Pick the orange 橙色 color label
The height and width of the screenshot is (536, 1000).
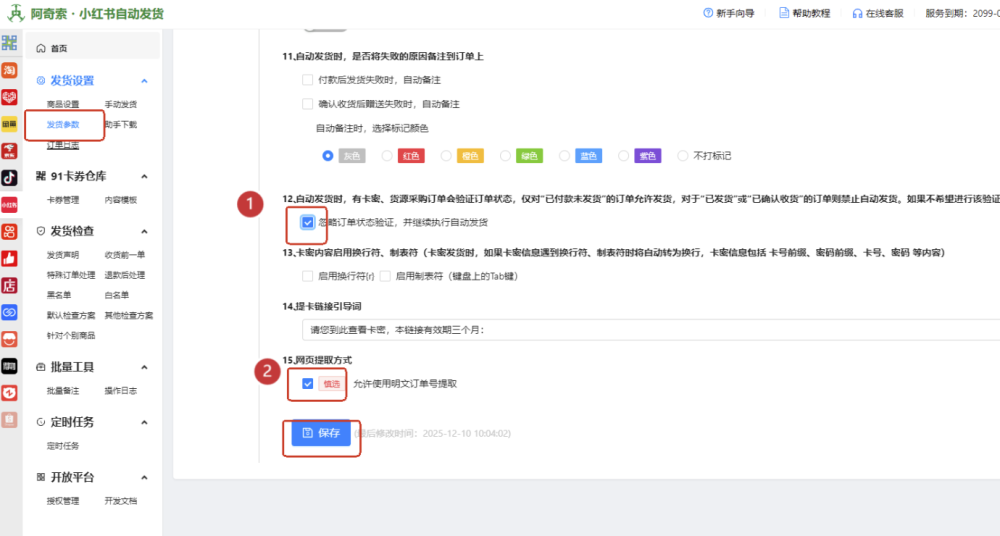coord(470,156)
